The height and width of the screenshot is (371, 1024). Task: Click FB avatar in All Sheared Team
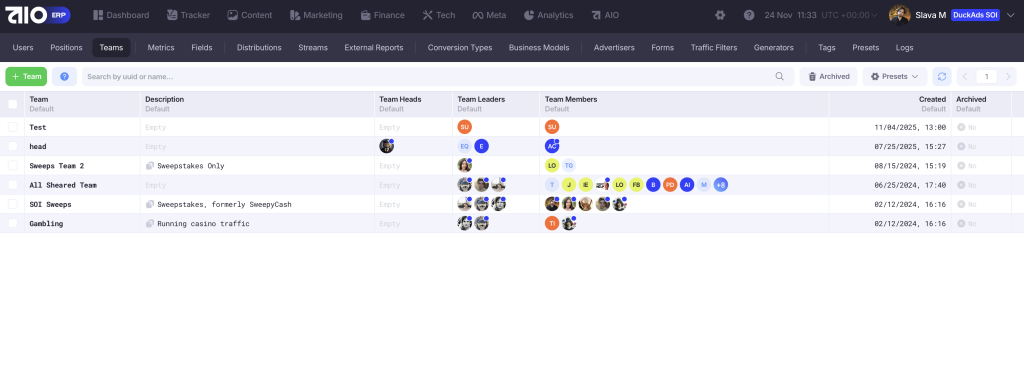click(636, 185)
